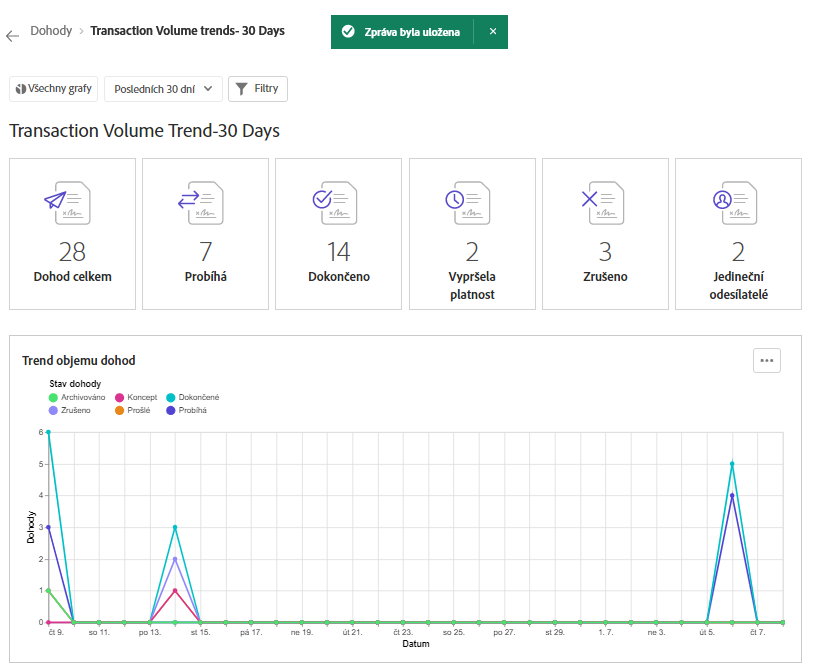Toggle Probíhá legend purple swatch
The image size is (830, 671).
click(x=170, y=411)
